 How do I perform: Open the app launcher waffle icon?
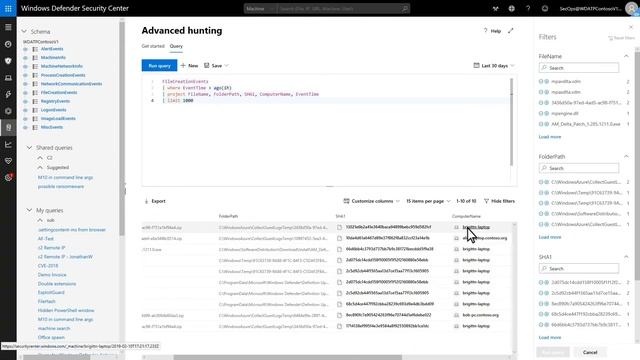point(8,8)
